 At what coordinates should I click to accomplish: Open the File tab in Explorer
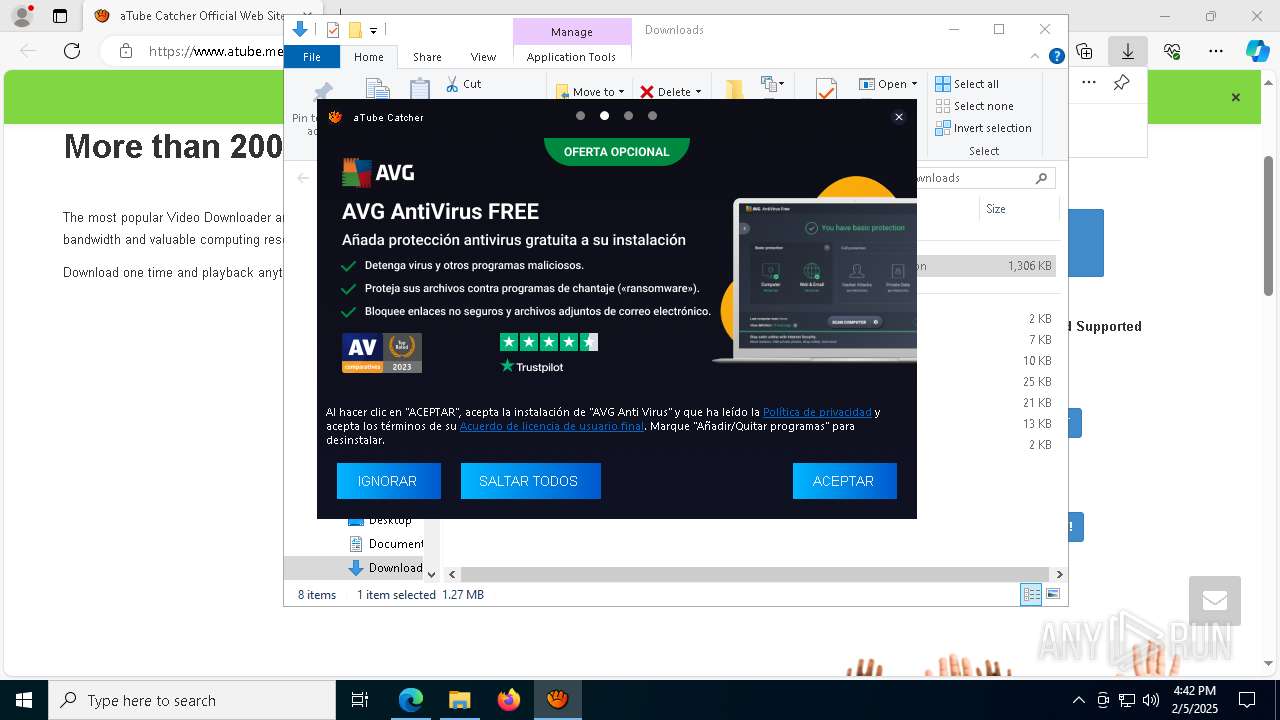[x=312, y=57]
